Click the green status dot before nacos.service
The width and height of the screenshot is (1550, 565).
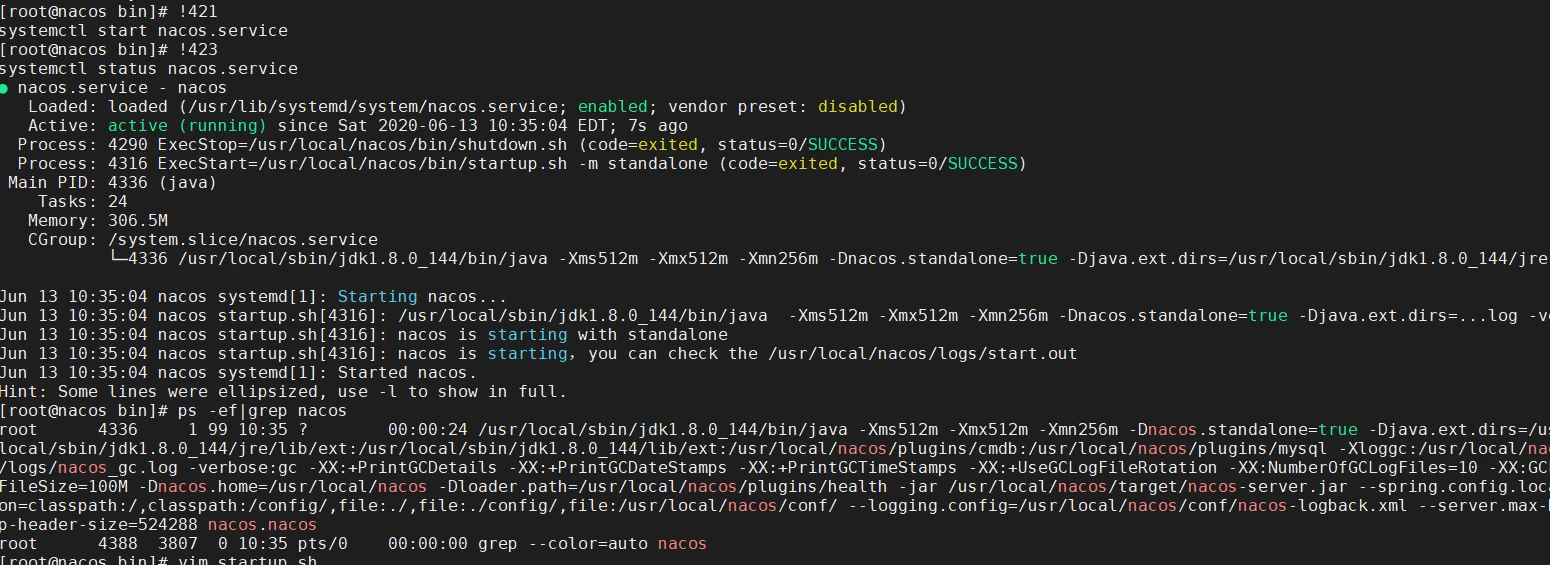pos(4,88)
